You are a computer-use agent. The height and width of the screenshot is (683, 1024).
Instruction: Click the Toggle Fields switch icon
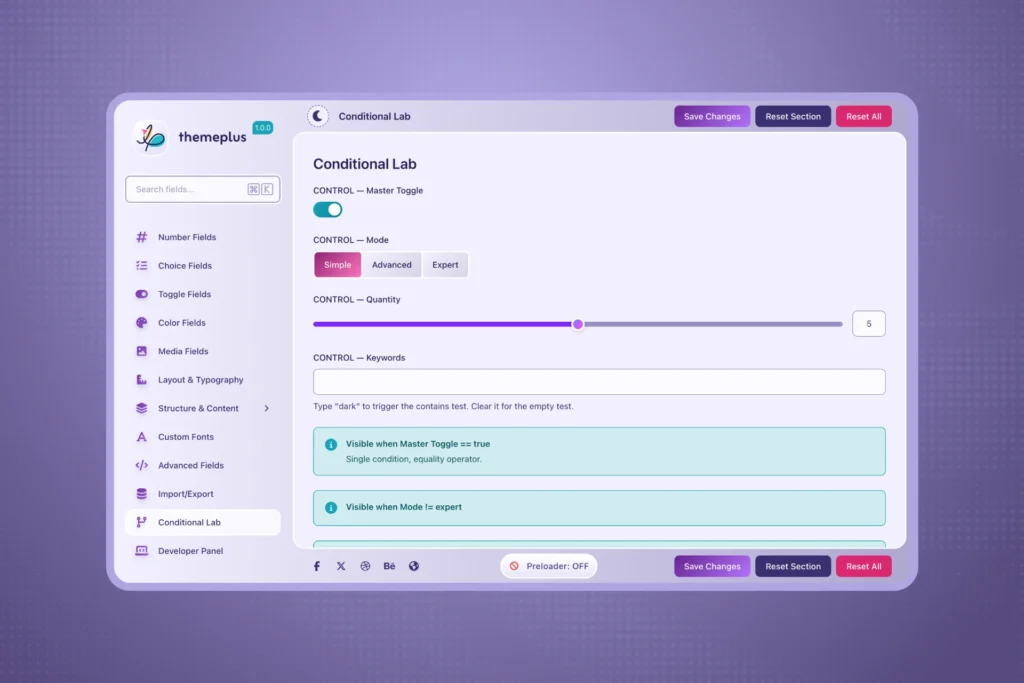pos(142,294)
